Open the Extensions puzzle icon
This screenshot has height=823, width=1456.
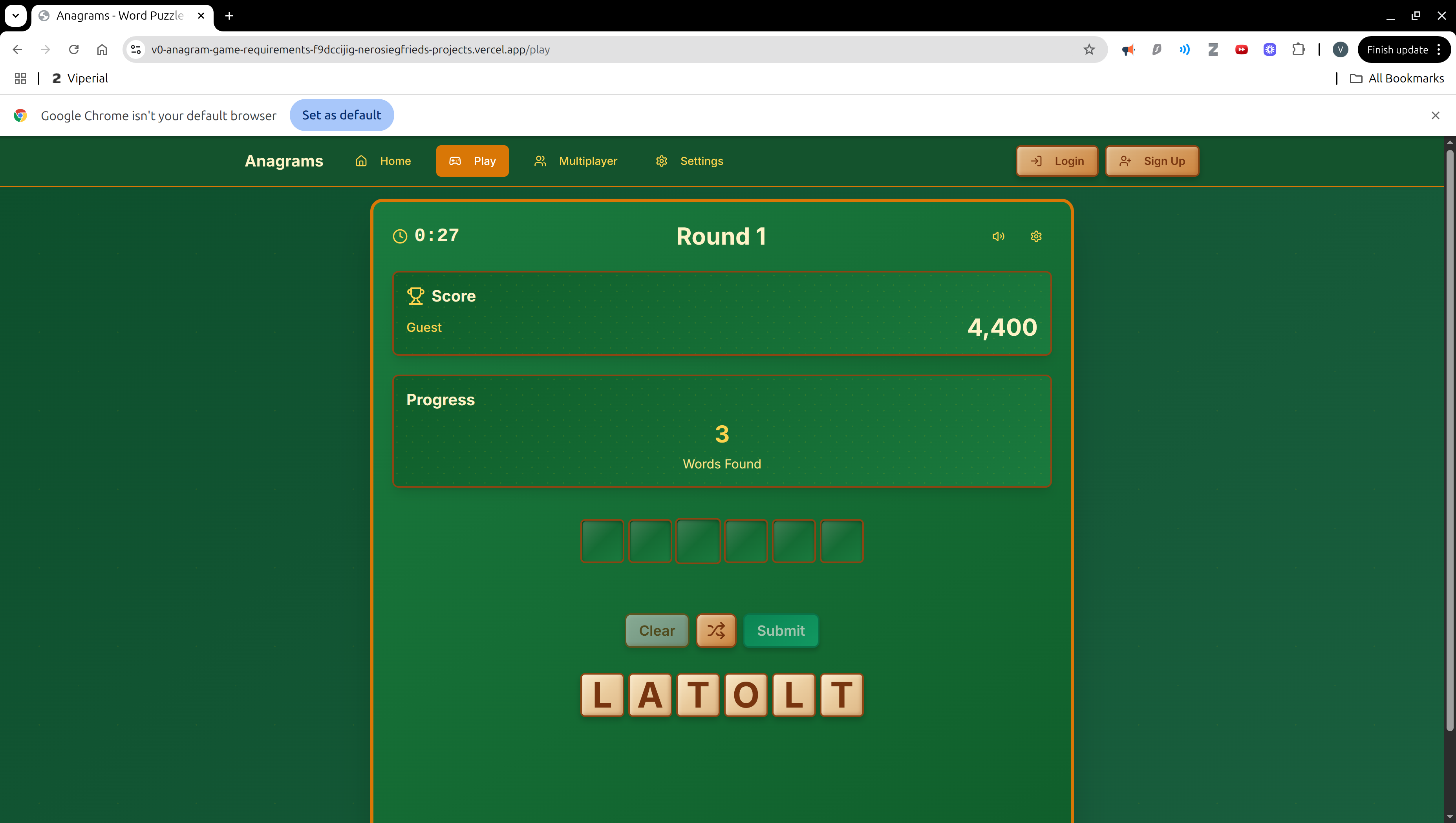(1298, 50)
